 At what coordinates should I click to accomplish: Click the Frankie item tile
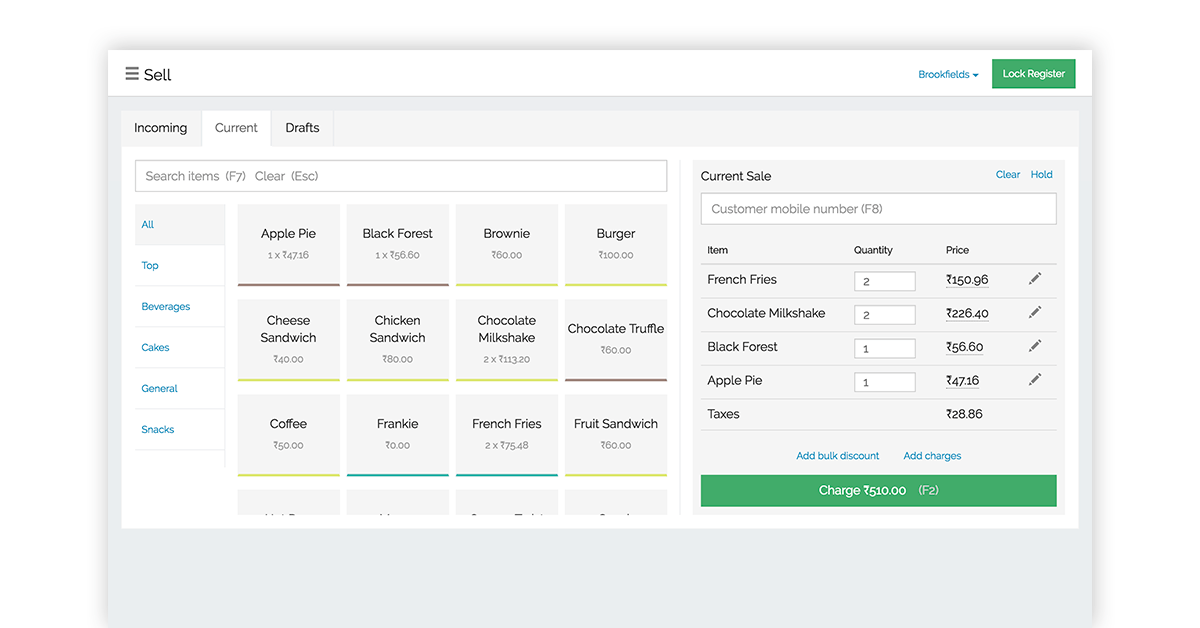(398, 435)
